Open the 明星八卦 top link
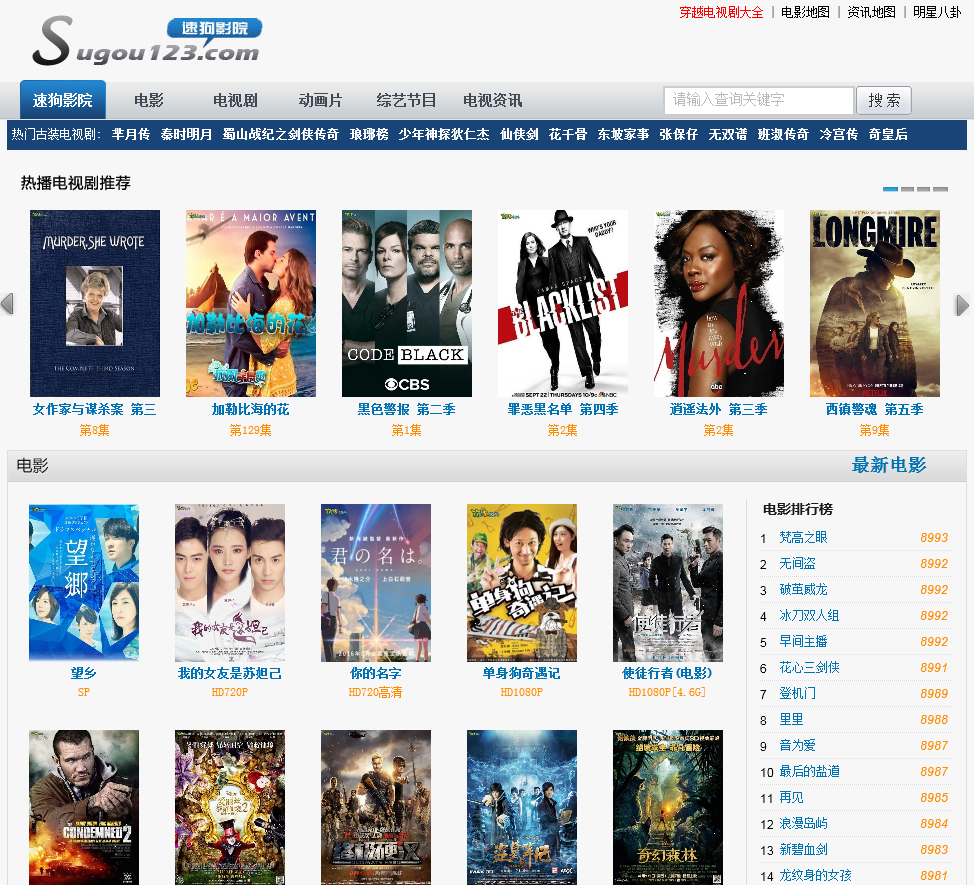This screenshot has width=974, height=885. [937, 12]
